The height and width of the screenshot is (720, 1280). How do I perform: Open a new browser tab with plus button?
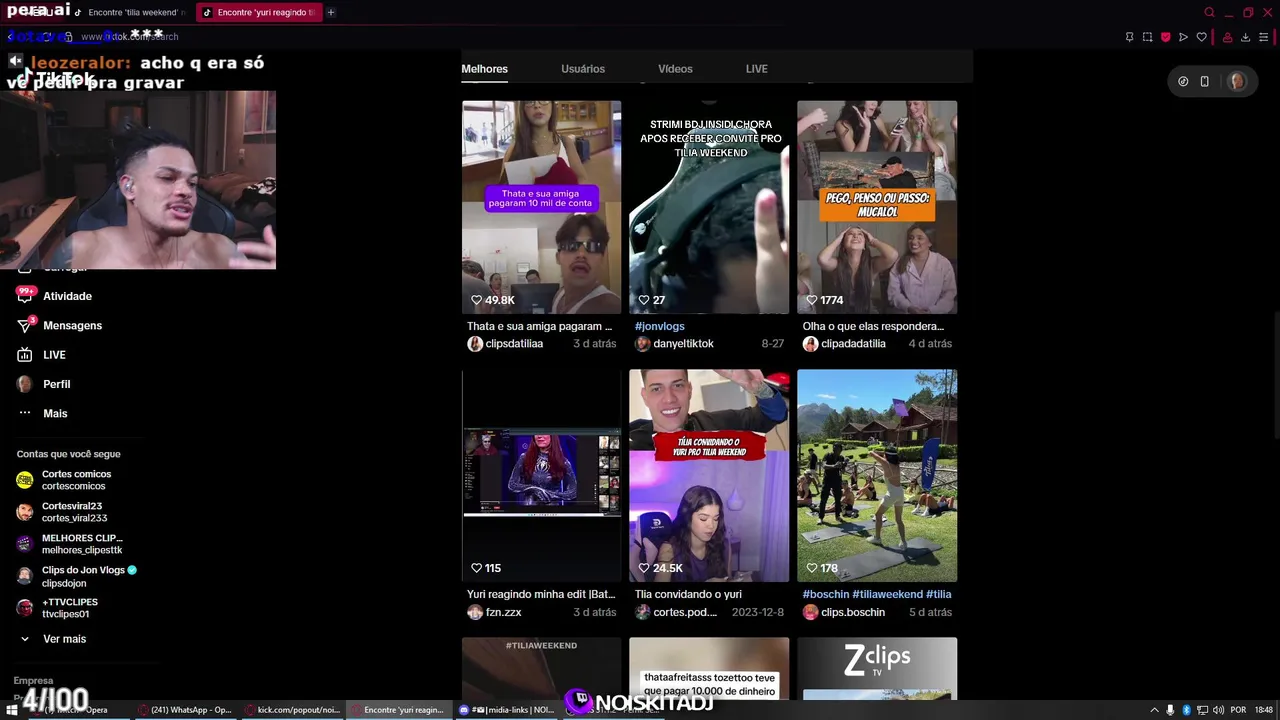(331, 13)
